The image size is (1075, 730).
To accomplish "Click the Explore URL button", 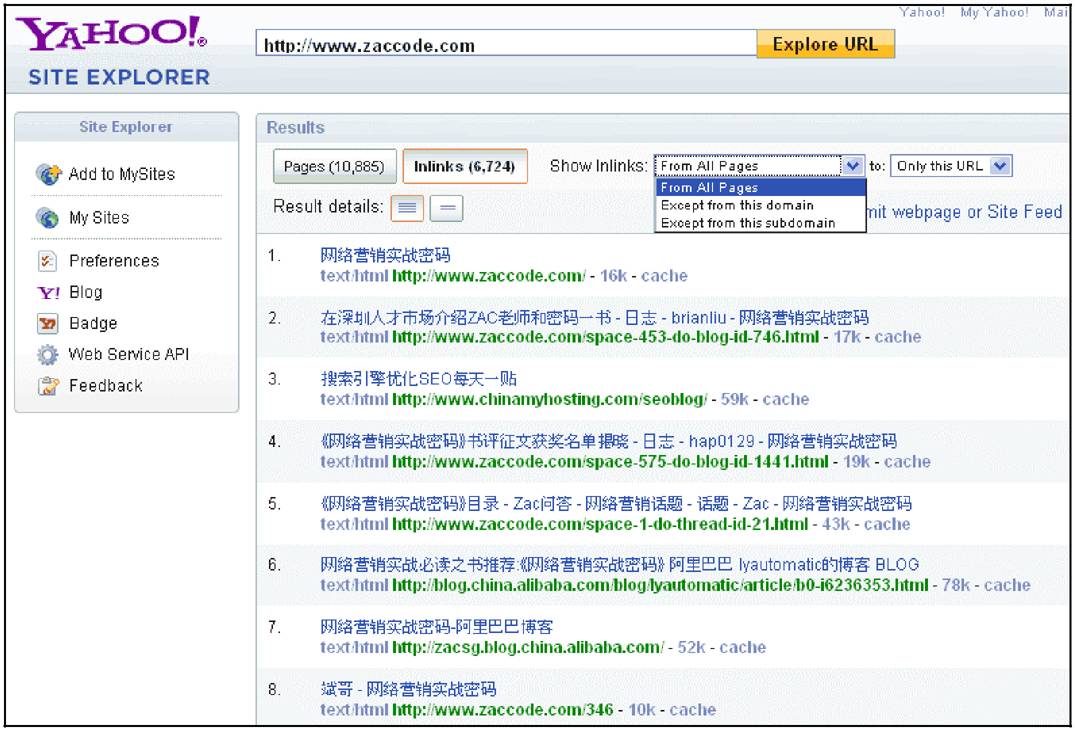I will coord(825,44).
